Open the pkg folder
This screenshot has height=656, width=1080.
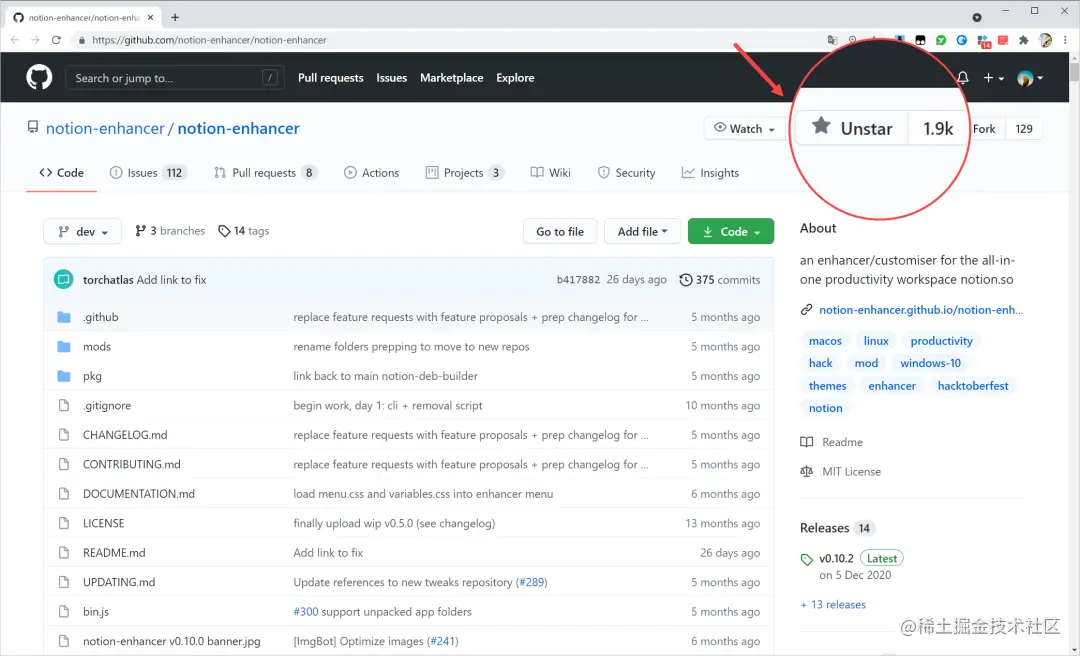tap(92, 376)
